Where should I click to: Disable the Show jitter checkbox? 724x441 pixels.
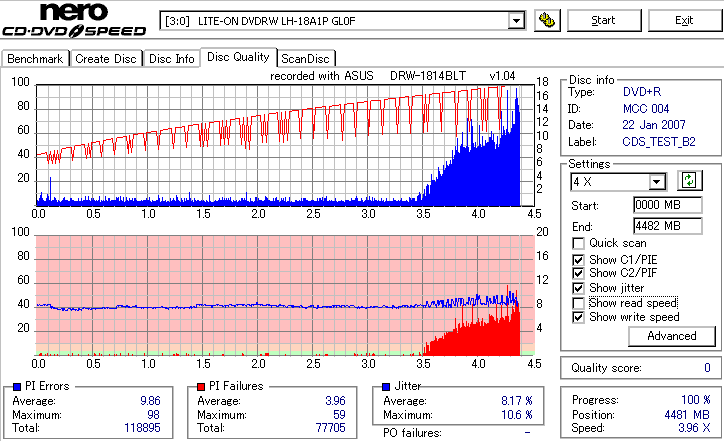(x=578, y=288)
